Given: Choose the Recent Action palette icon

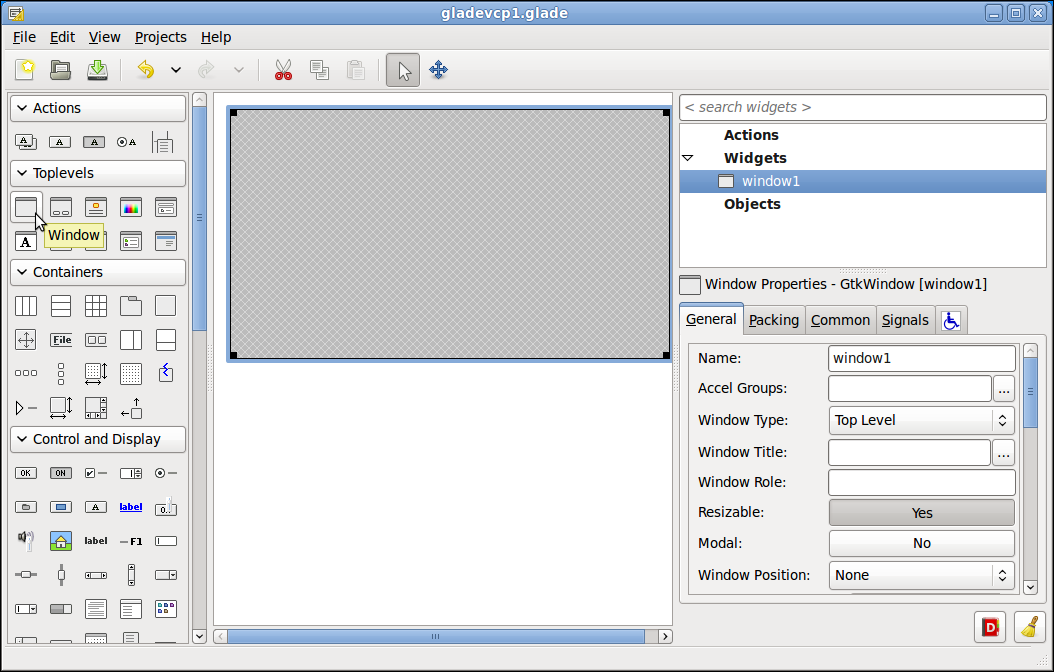Looking at the screenshot, I should (163, 142).
